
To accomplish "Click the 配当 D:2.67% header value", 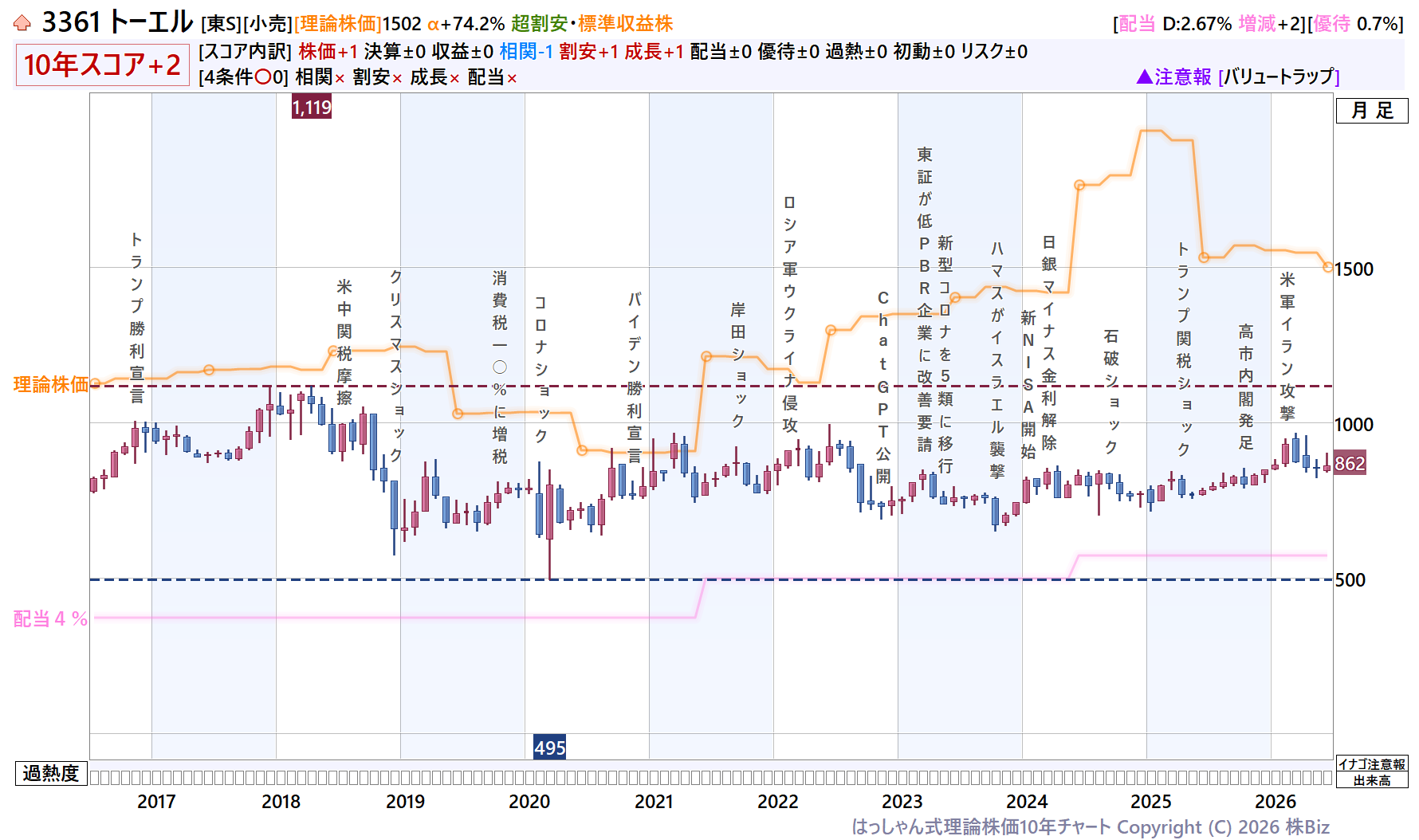I will click(1175, 24).
